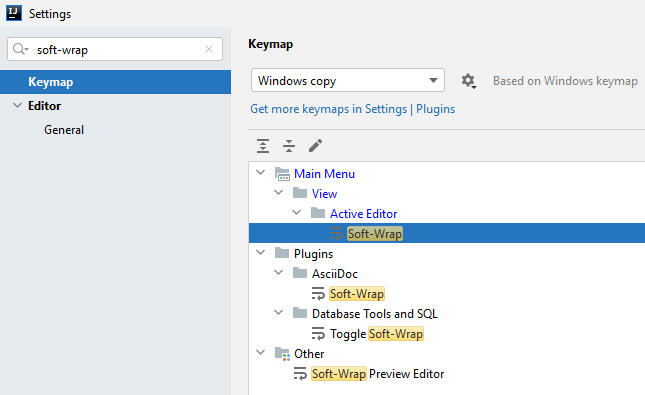Image resolution: width=645 pixels, height=395 pixels.
Task: Select the Other tree label
Action: (x=309, y=354)
